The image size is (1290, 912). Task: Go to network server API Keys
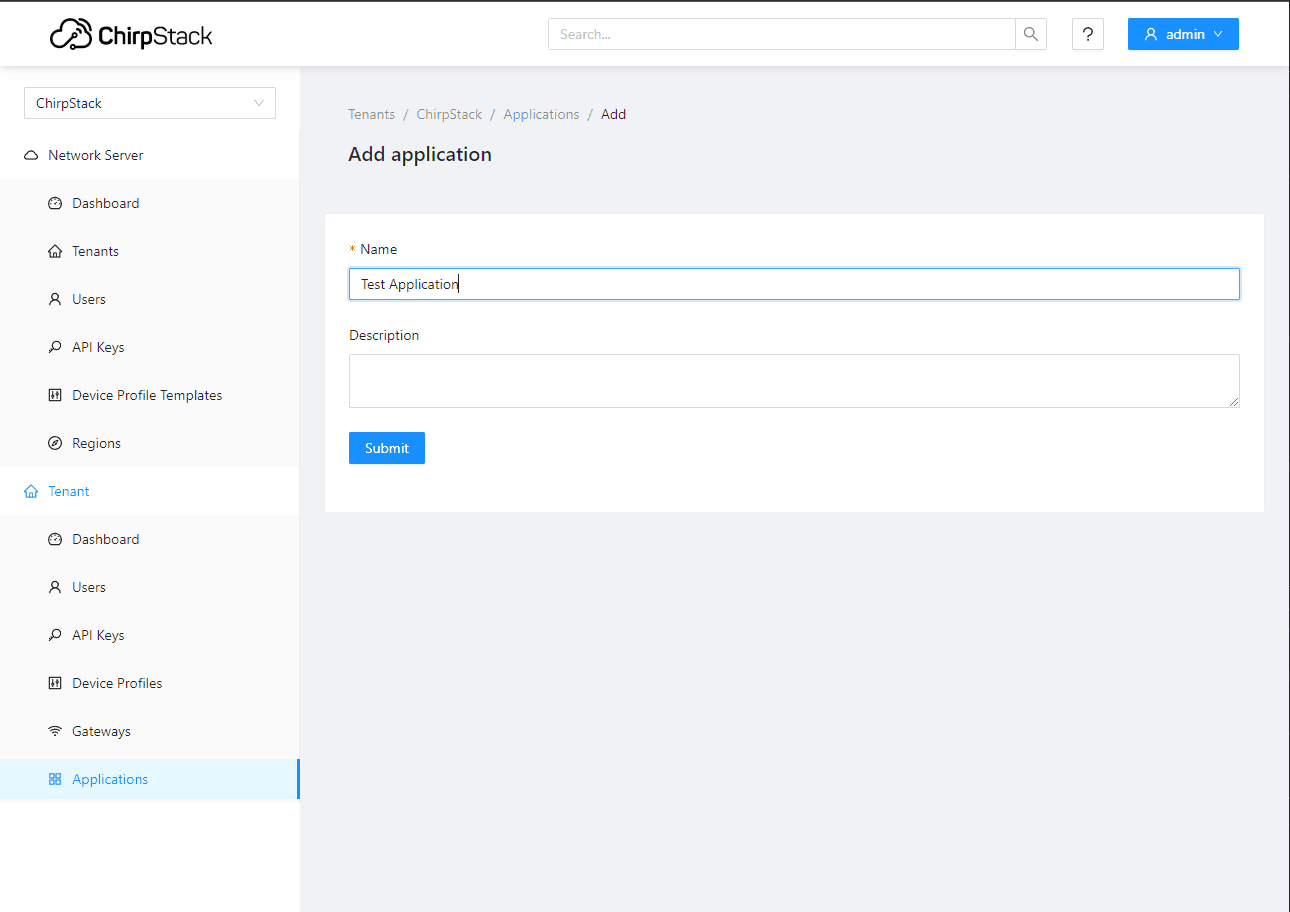click(x=98, y=347)
